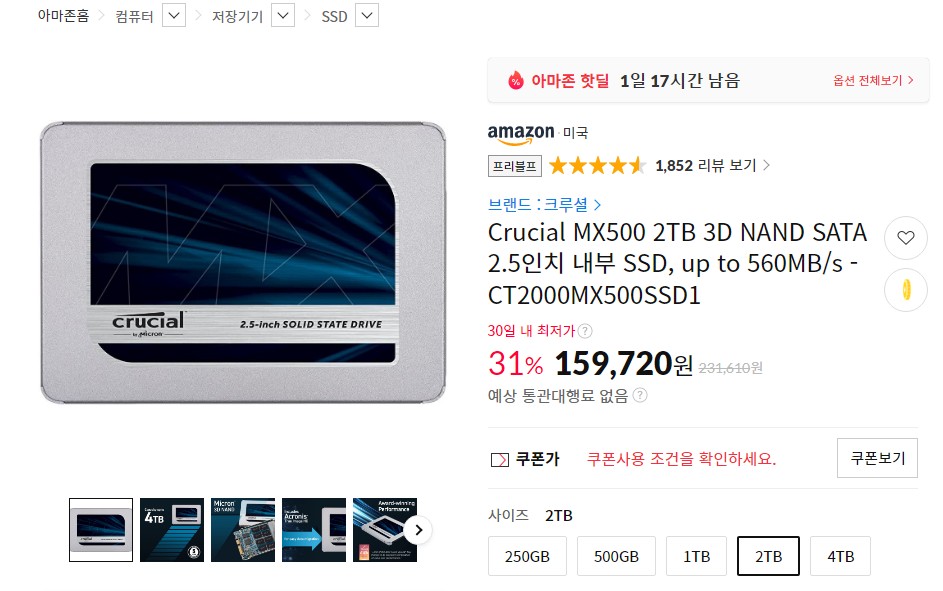The height and width of the screenshot is (591, 943).
Task: Open 옵션 전체보기 link
Action: click(x=873, y=81)
